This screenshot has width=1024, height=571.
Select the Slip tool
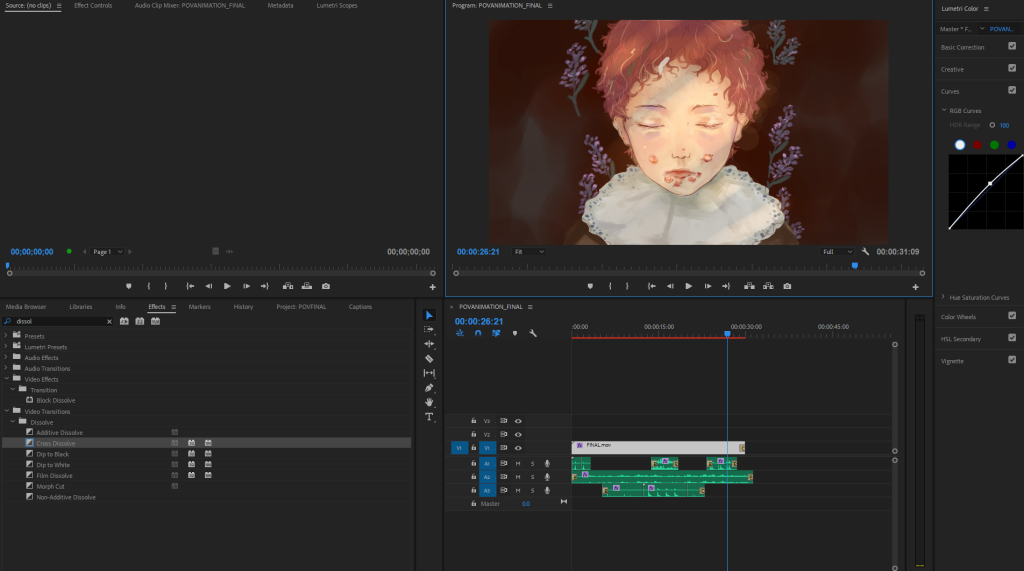point(429,373)
